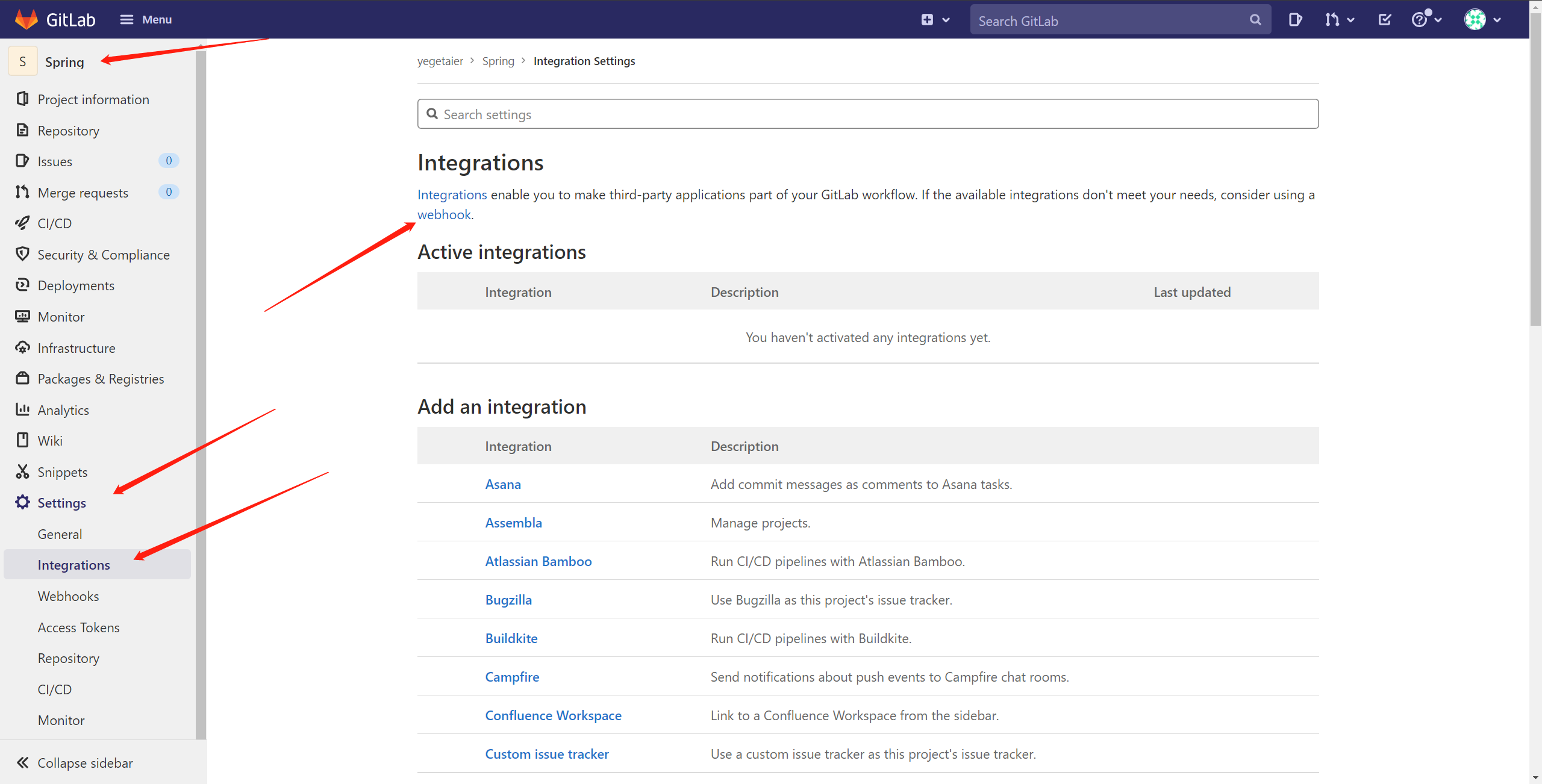Click the CI/CD rocket icon
This screenshot has width=1542, height=784.
(x=22, y=223)
